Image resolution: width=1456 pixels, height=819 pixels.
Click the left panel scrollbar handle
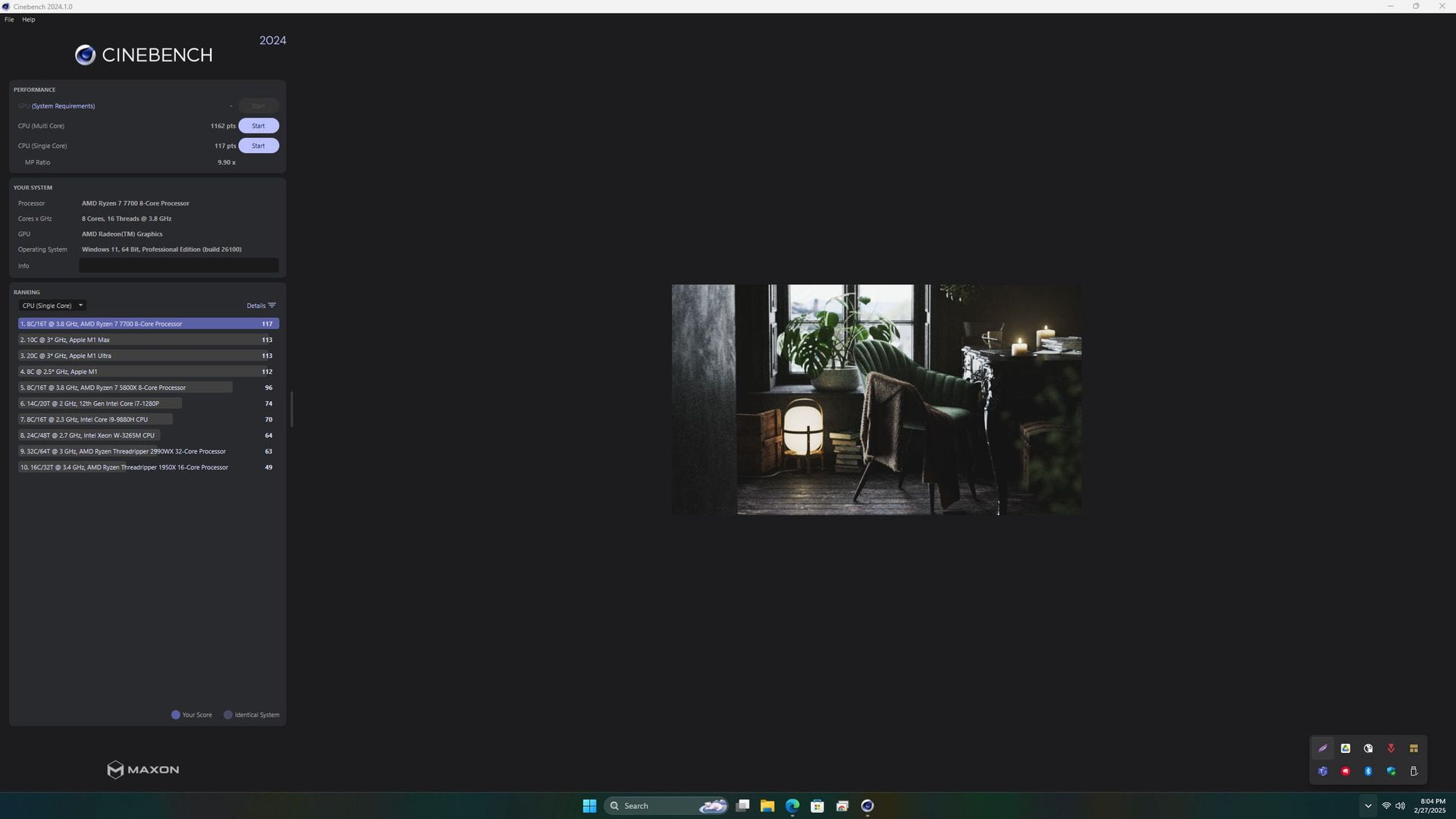tap(291, 409)
